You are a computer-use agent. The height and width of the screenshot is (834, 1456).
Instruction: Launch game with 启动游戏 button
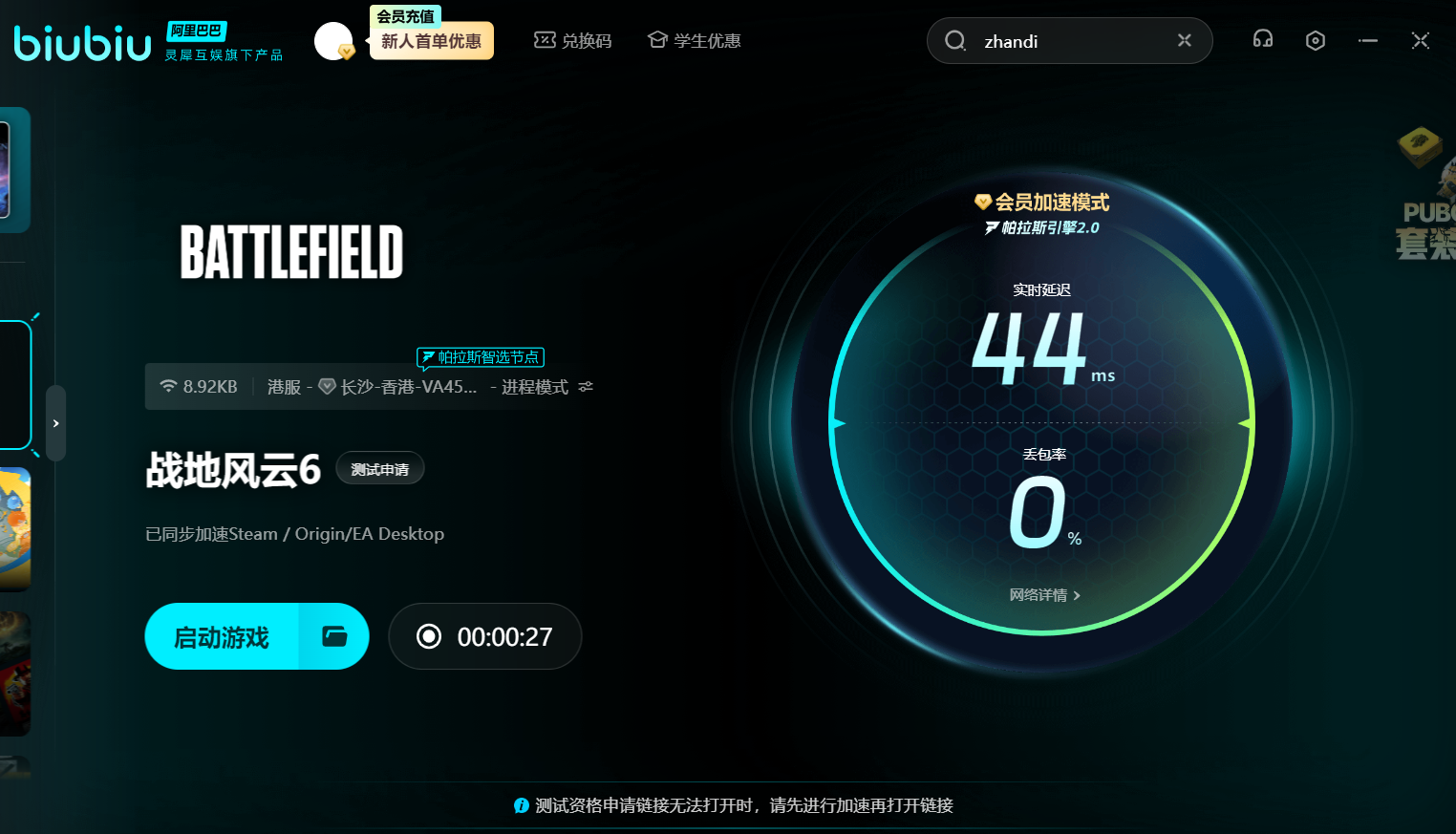point(222,636)
